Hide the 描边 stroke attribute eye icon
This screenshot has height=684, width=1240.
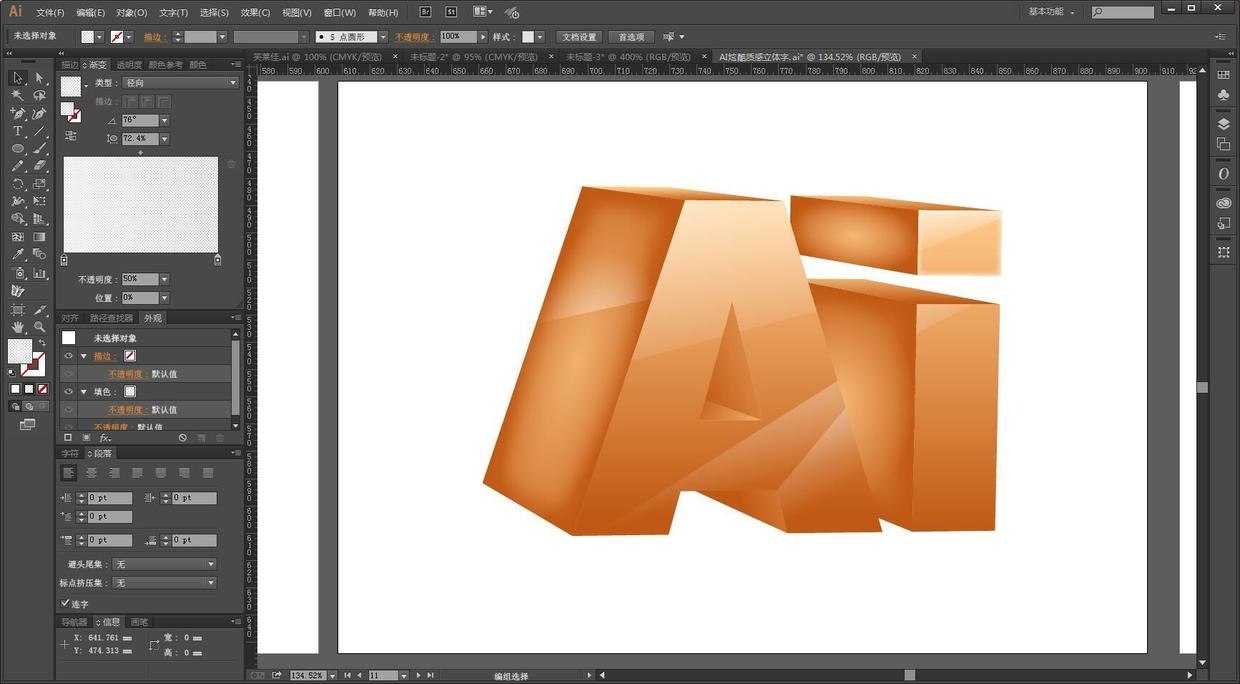click(x=69, y=356)
